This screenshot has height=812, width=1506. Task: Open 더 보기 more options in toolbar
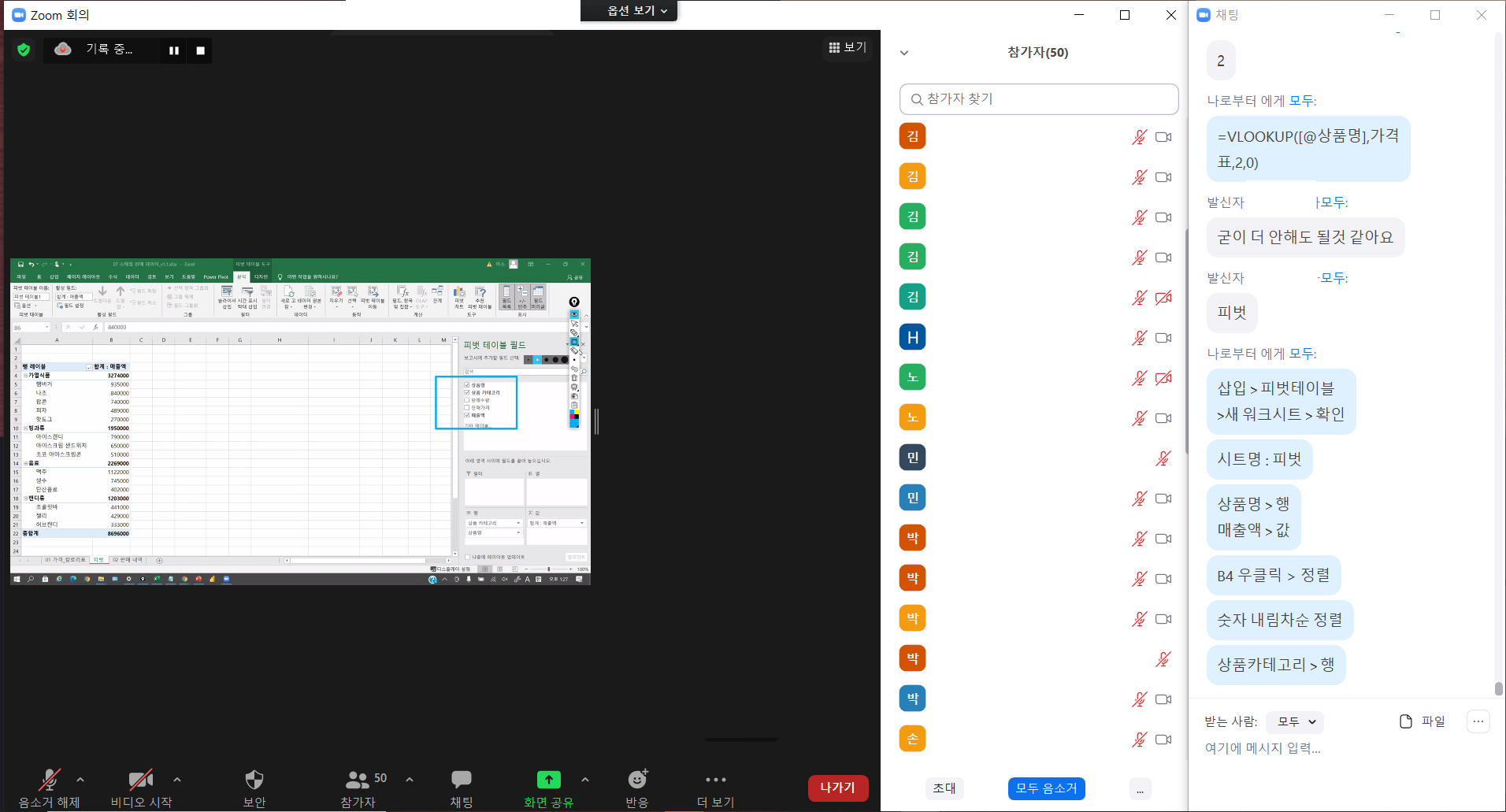point(715,788)
